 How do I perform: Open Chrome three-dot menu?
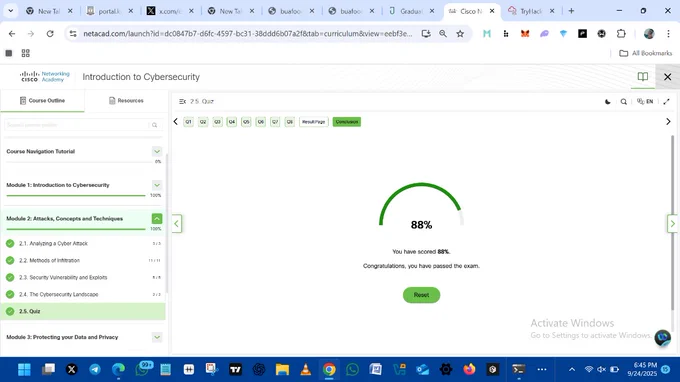[x=668, y=34]
